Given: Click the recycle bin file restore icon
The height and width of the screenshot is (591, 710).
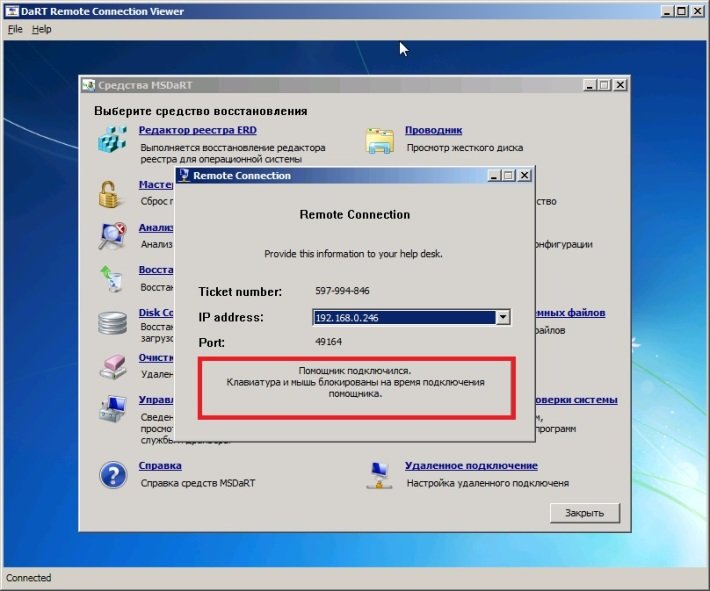Looking at the screenshot, I should tap(111, 278).
